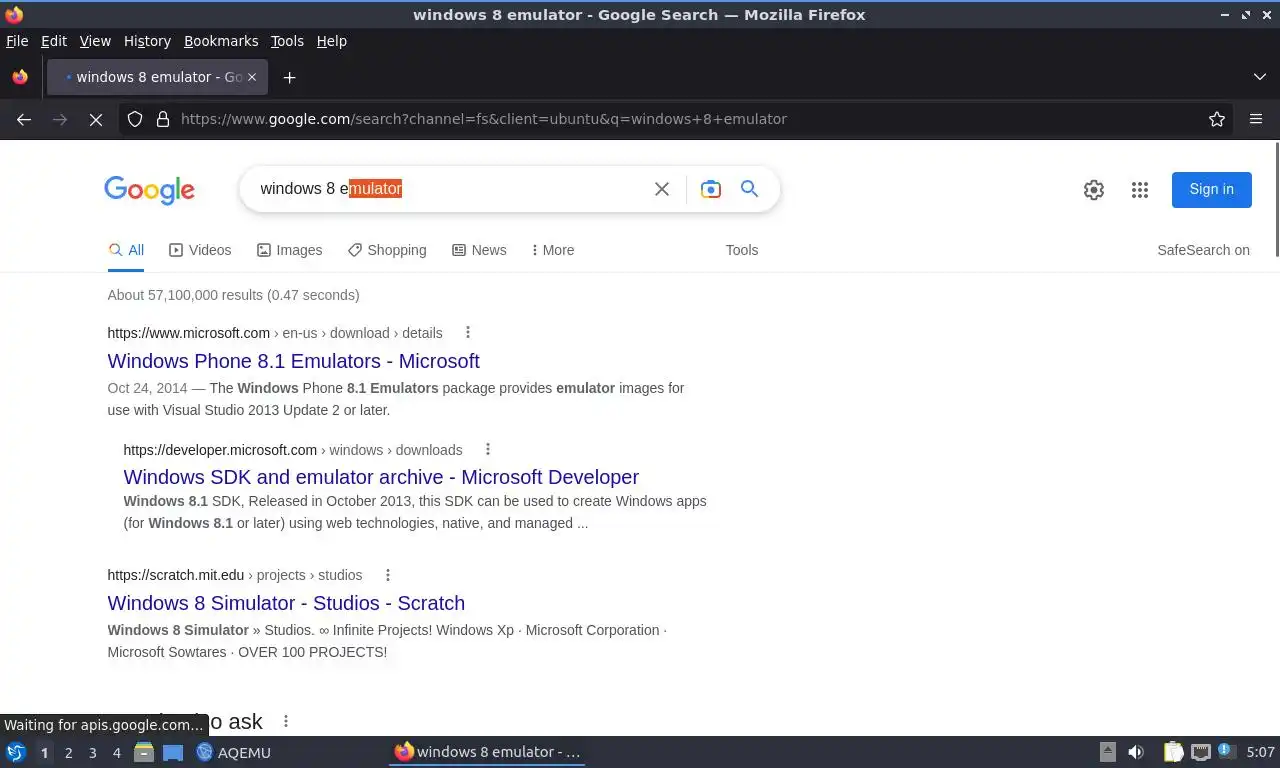The image size is (1280, 768).
Task: Open 'Windows 8 Simulator - Studios - Scratch' link
Action: 286,603
